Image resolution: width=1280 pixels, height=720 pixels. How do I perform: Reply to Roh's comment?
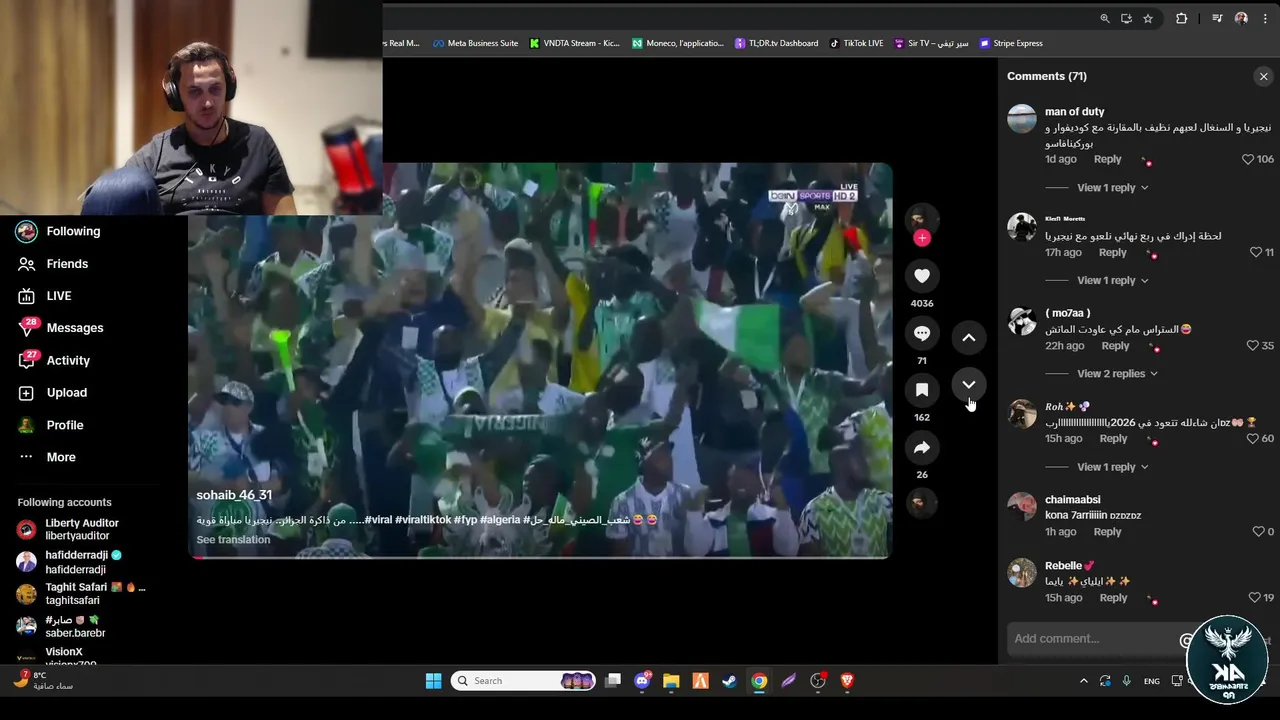point(1113,439)
